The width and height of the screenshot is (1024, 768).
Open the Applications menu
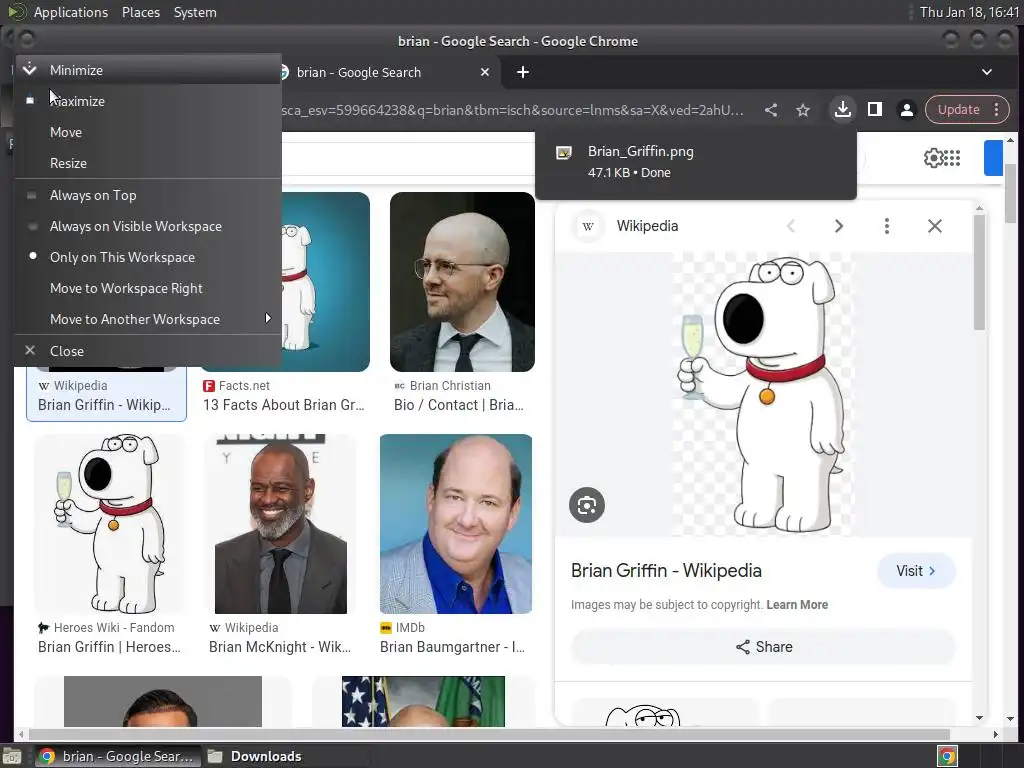71,12
